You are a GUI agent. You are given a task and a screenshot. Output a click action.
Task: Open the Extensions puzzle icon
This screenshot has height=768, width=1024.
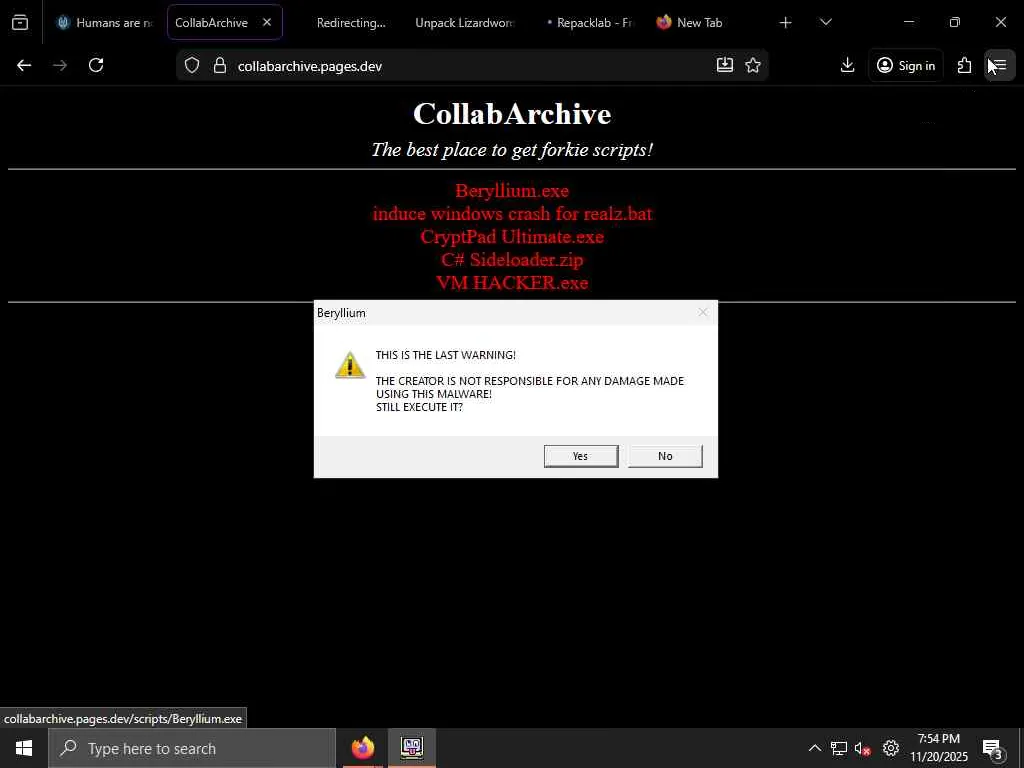click(965, 65)
